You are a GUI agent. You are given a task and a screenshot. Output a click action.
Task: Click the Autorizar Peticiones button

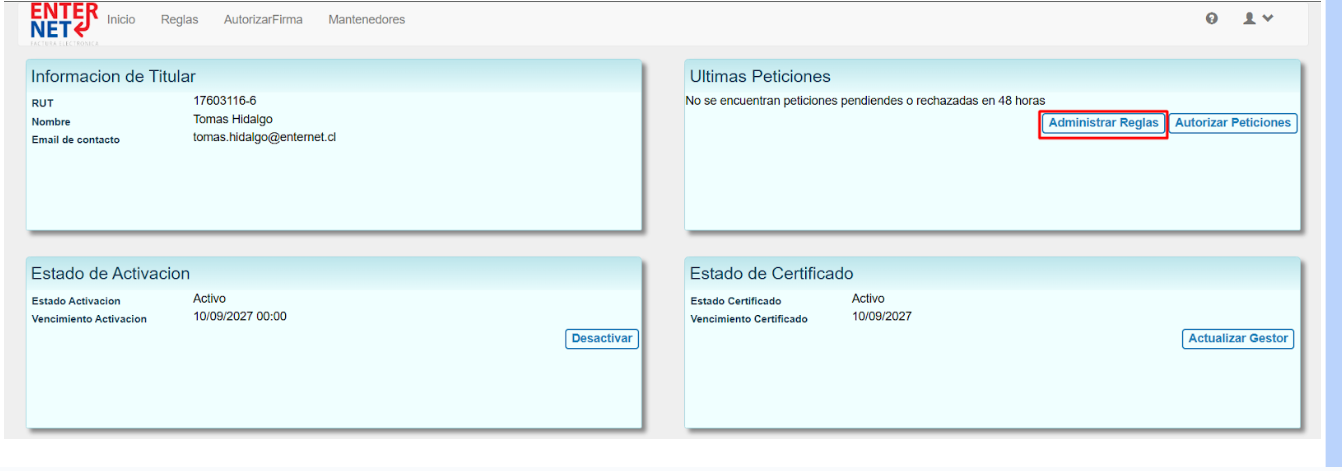coord(1233,123)
